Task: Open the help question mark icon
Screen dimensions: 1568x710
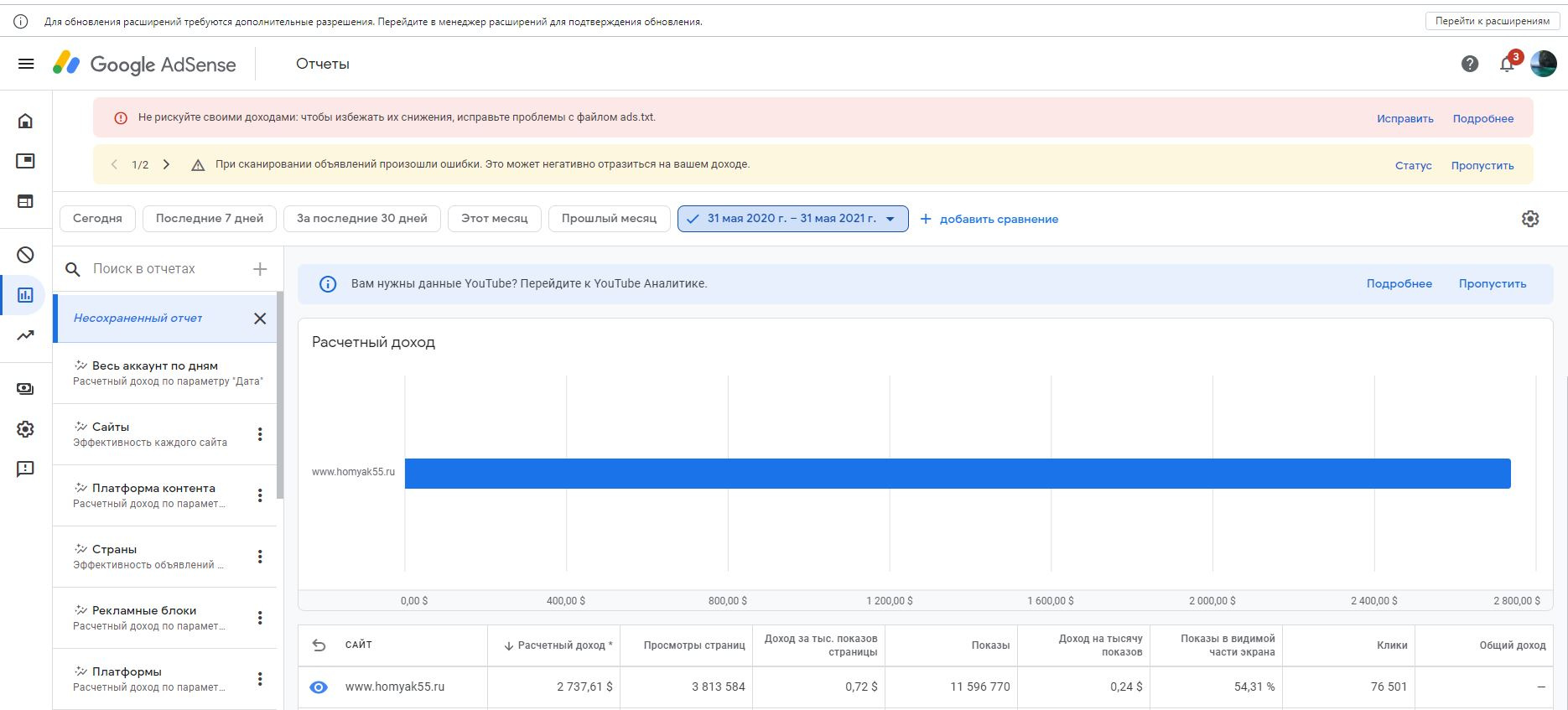Action: pos(1470,64)
